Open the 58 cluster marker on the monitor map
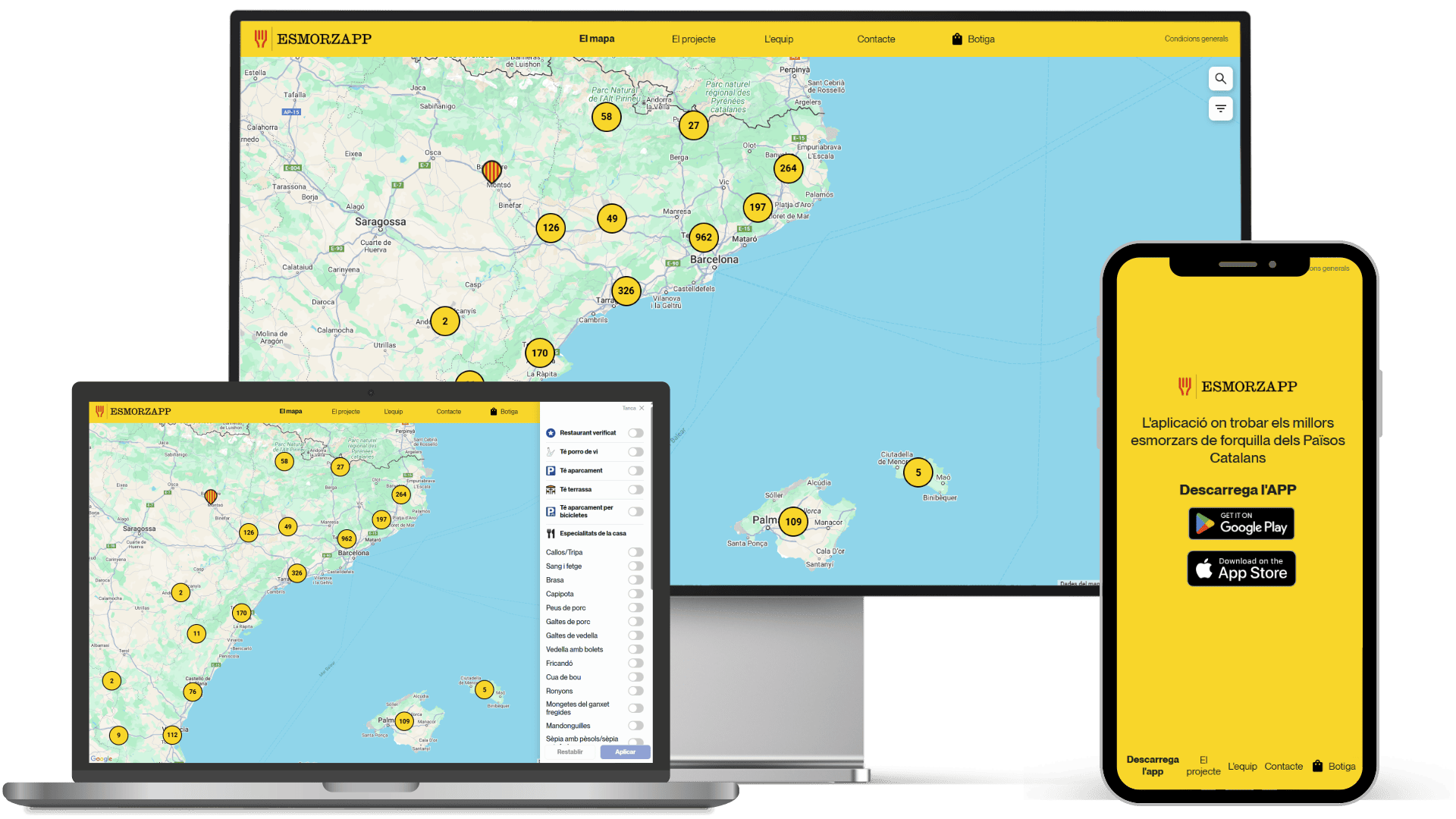 tap(607, 117)
